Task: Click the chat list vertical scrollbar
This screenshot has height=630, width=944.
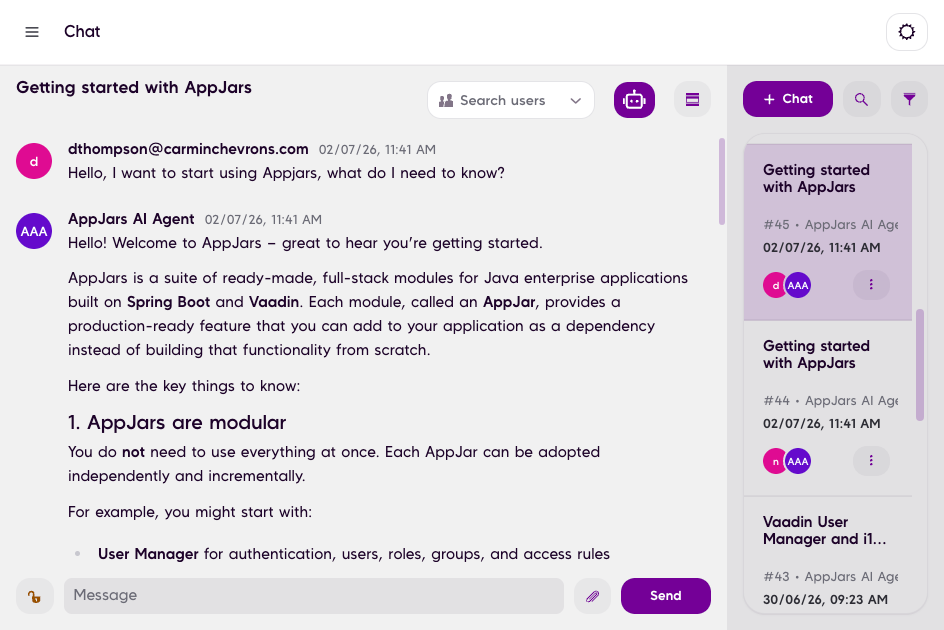Action: point(919,365)
